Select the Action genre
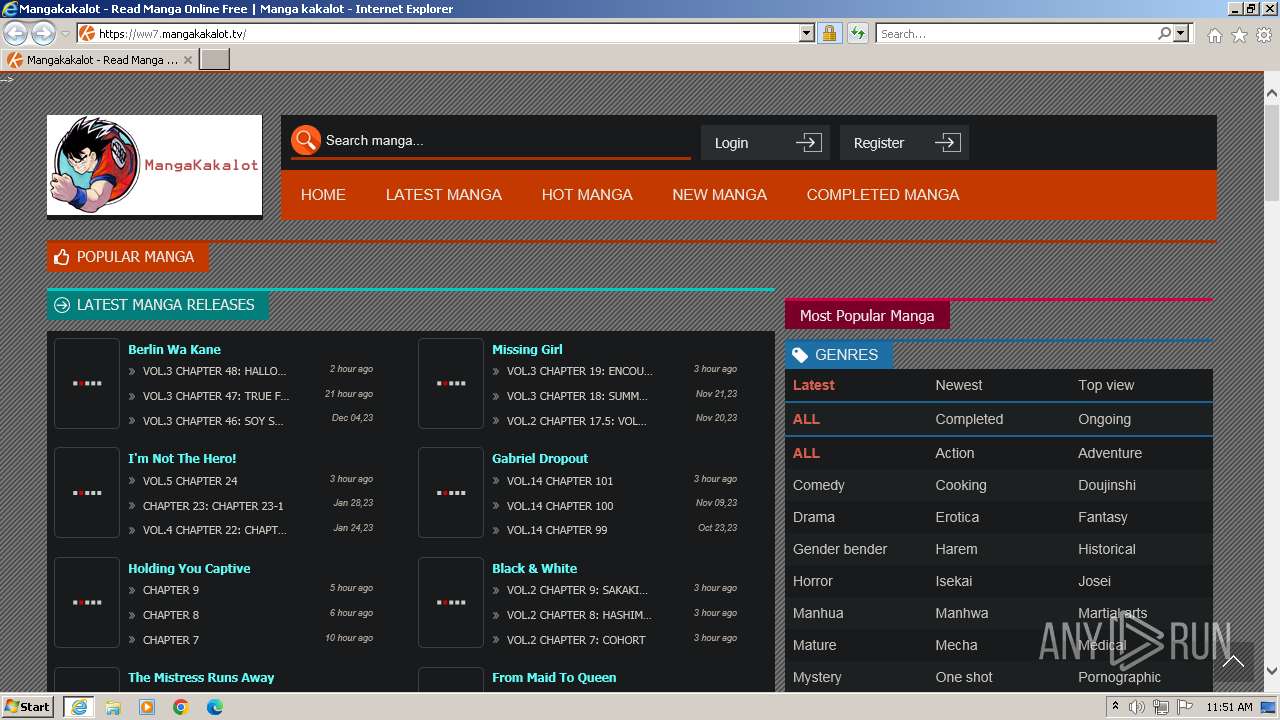The width and height of the screenshot is (1280, 720). point(955,453)
